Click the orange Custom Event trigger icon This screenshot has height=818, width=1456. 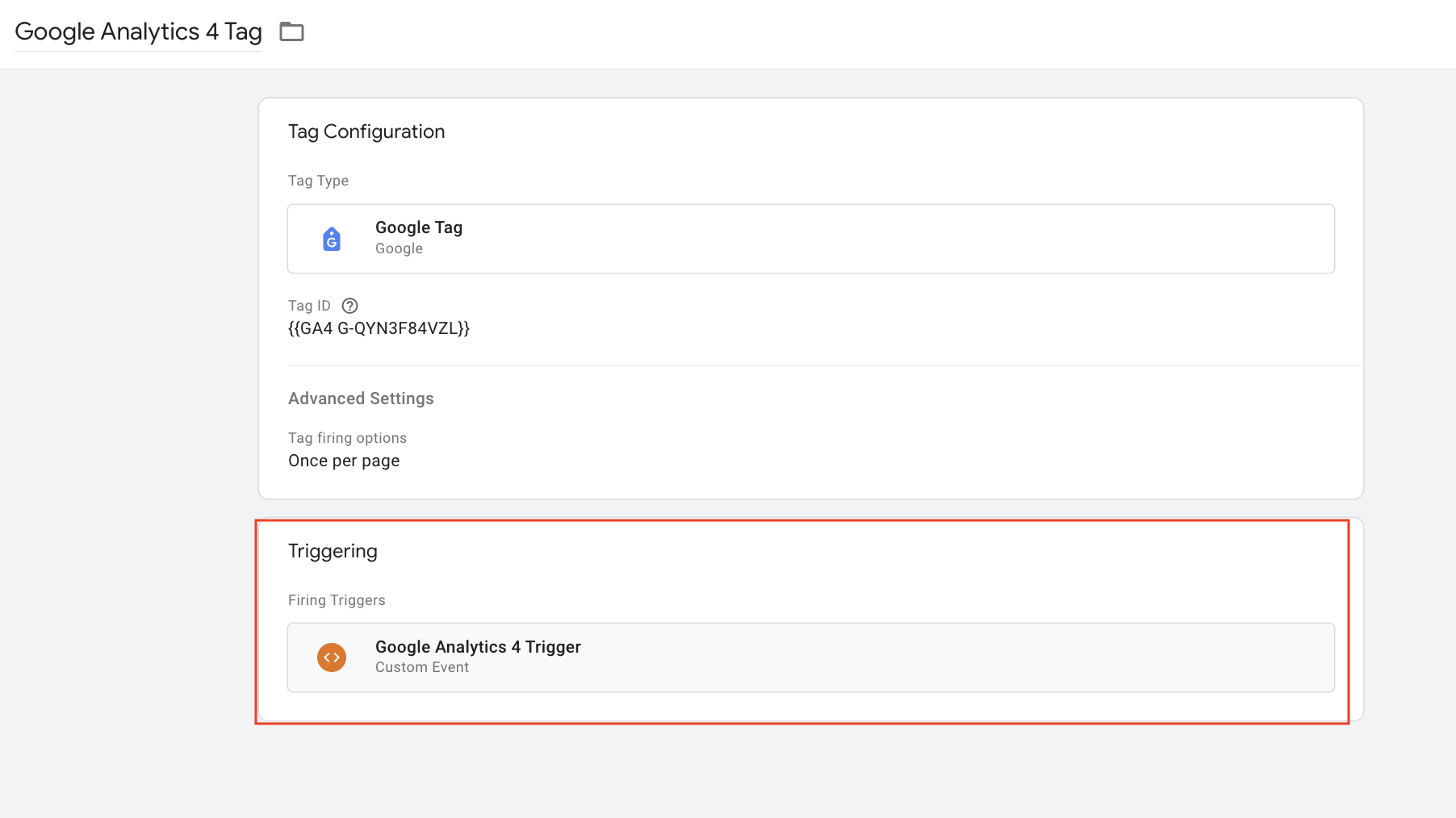click(332, 657)
